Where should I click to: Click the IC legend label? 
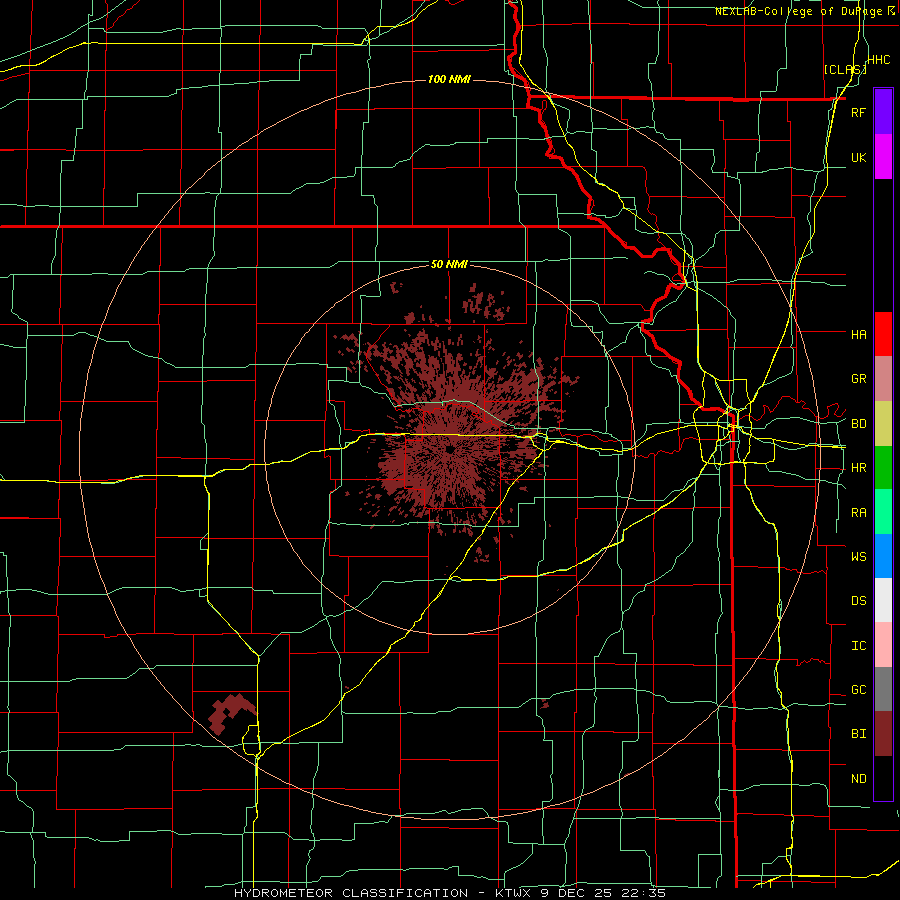coord(858,646)
